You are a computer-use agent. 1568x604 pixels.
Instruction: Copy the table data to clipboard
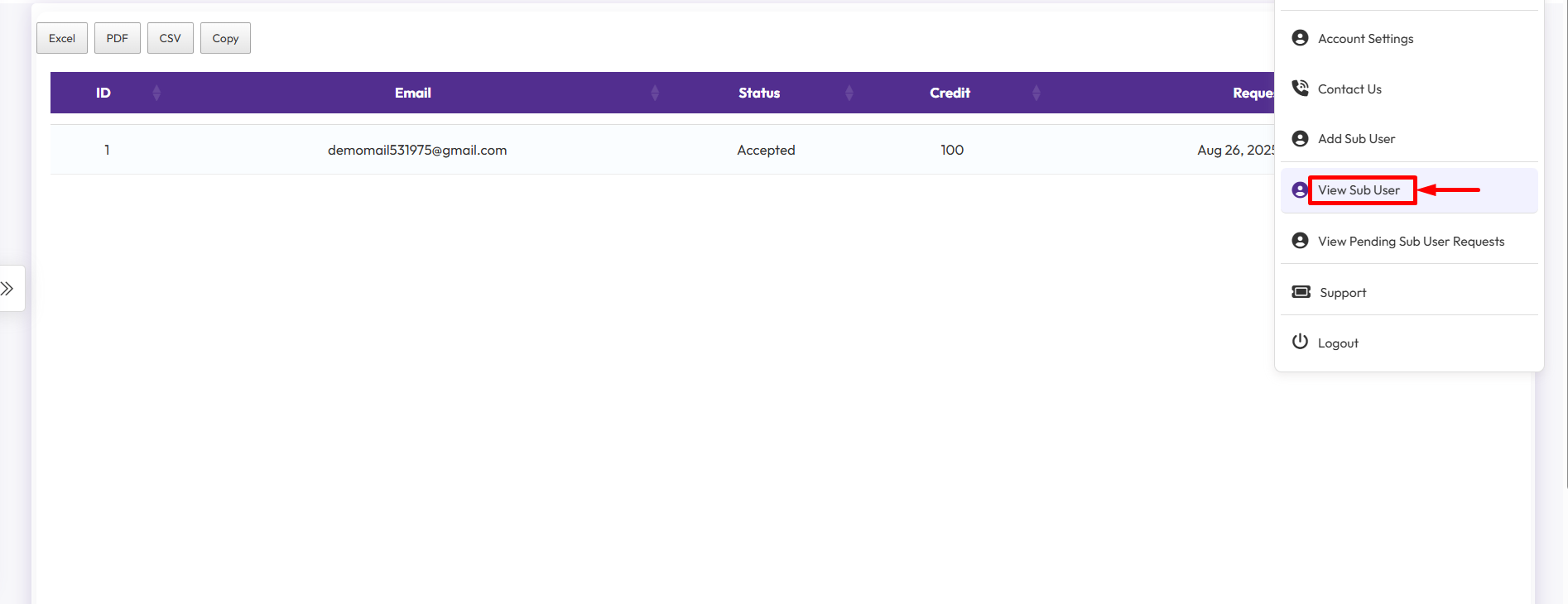tap(225, 38)
